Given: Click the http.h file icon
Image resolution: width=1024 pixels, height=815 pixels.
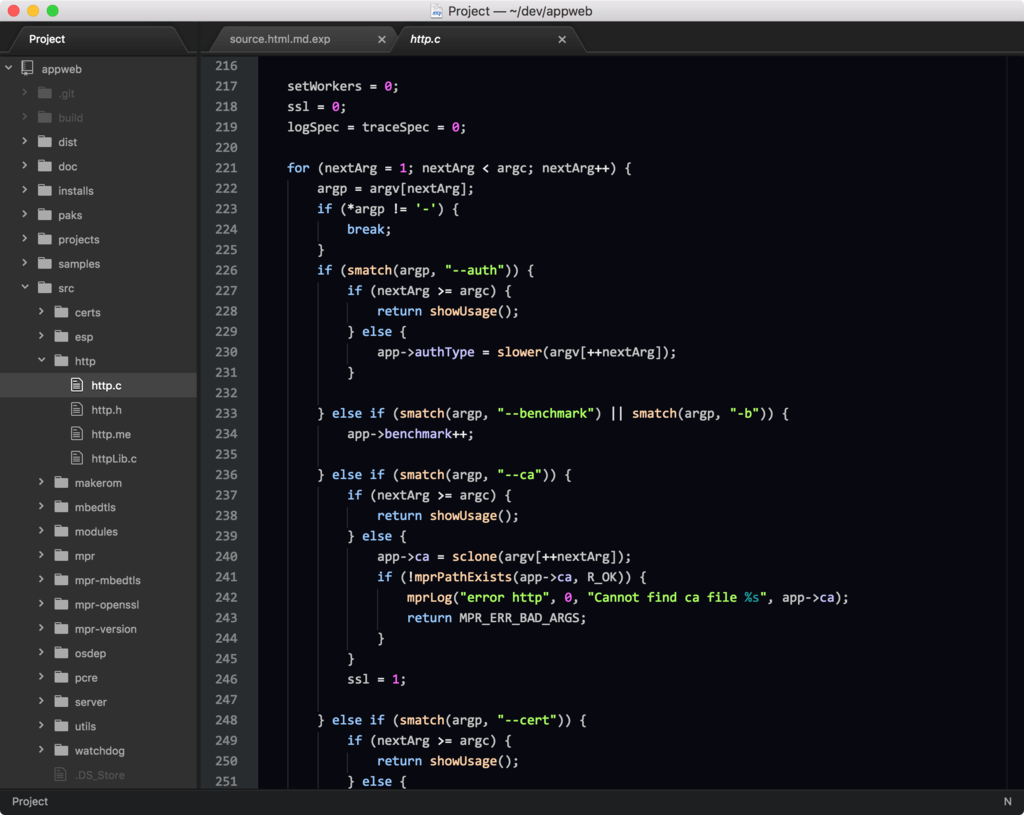Looking at the screenshot, I should pos(77,410).
